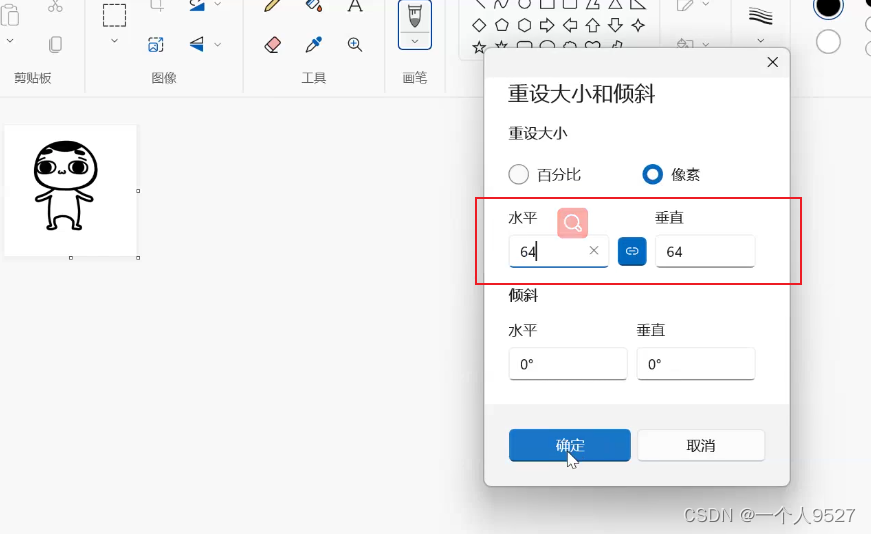Click the cartoon character on canvas
The height and width of the screenshot is (534, 871).
pos(65,185)
